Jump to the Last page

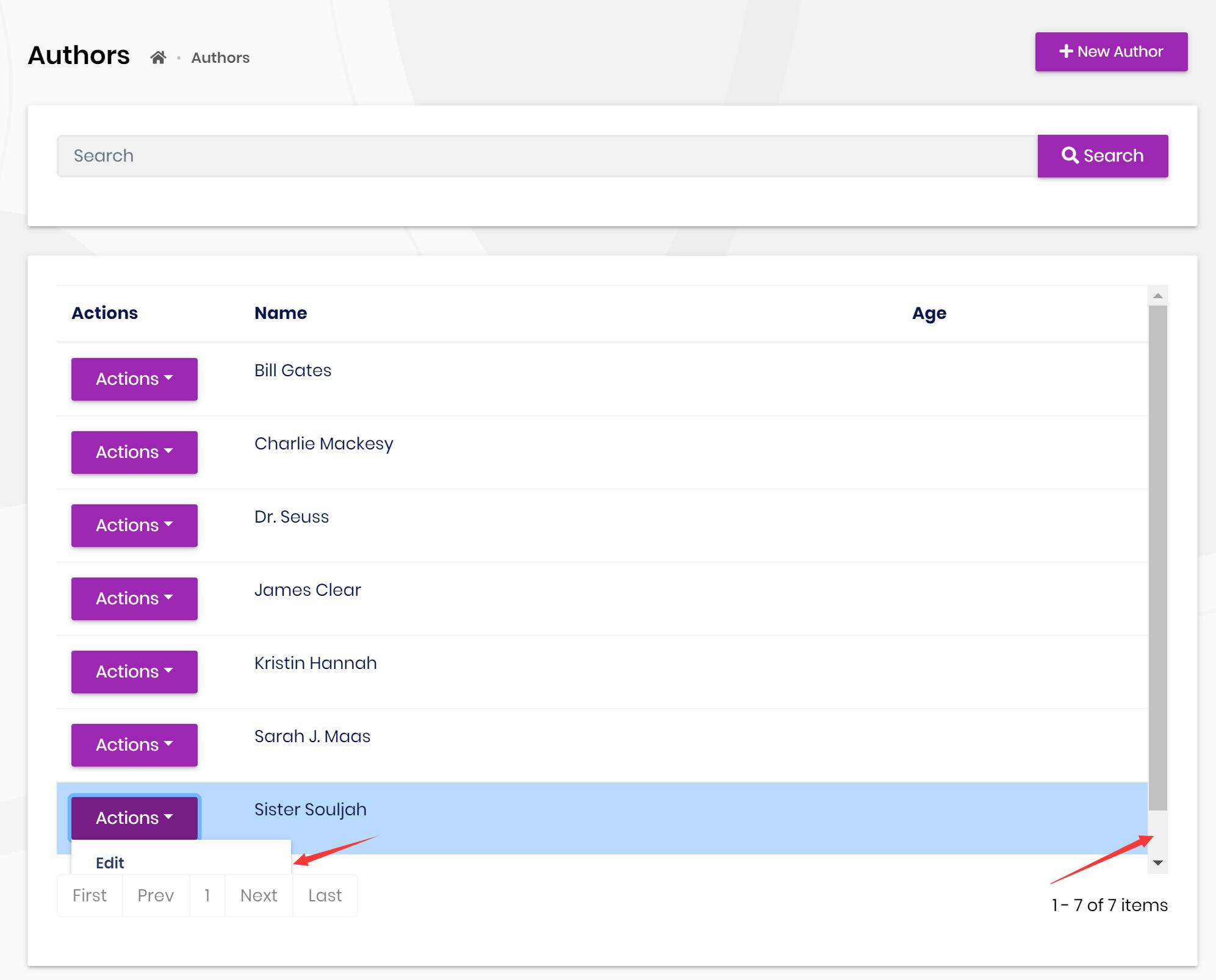[325, 895]
